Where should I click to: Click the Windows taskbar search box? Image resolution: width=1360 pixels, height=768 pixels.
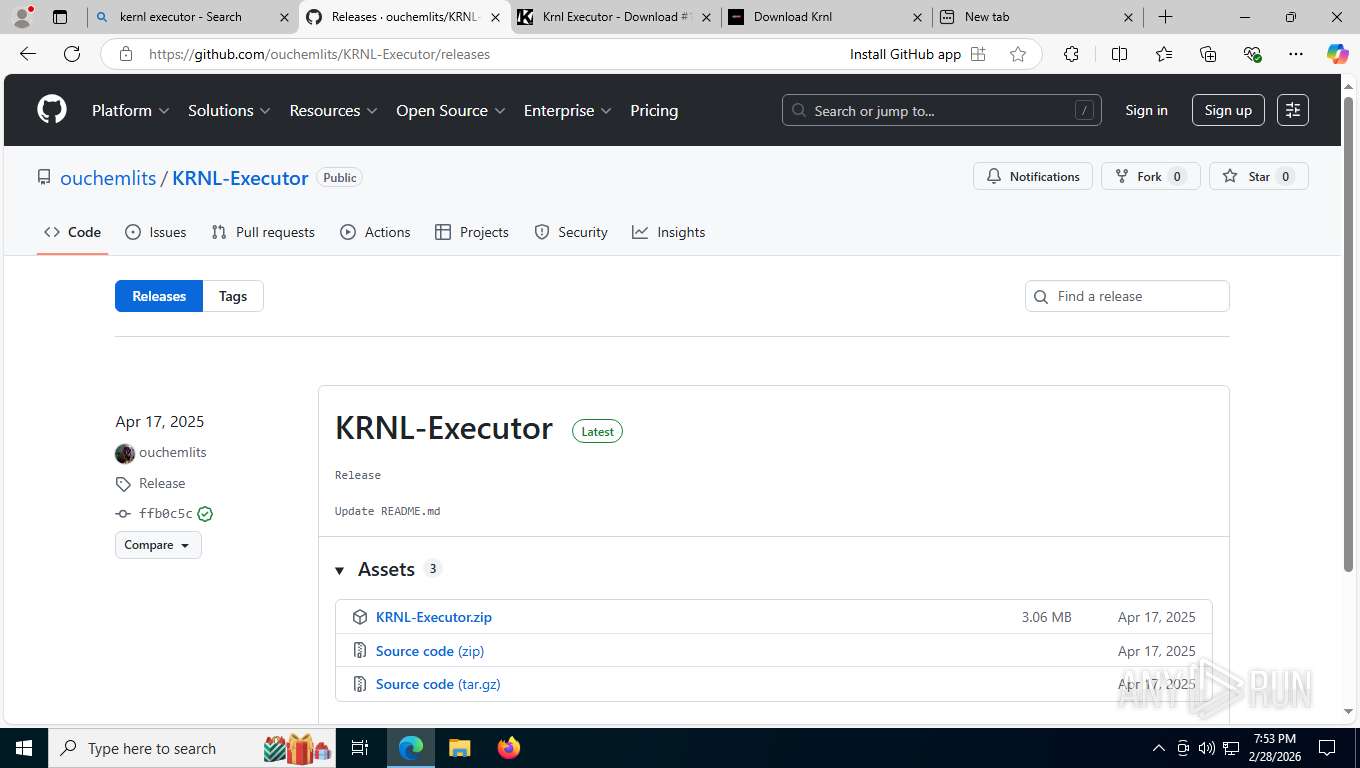click(x=192, y=748)
